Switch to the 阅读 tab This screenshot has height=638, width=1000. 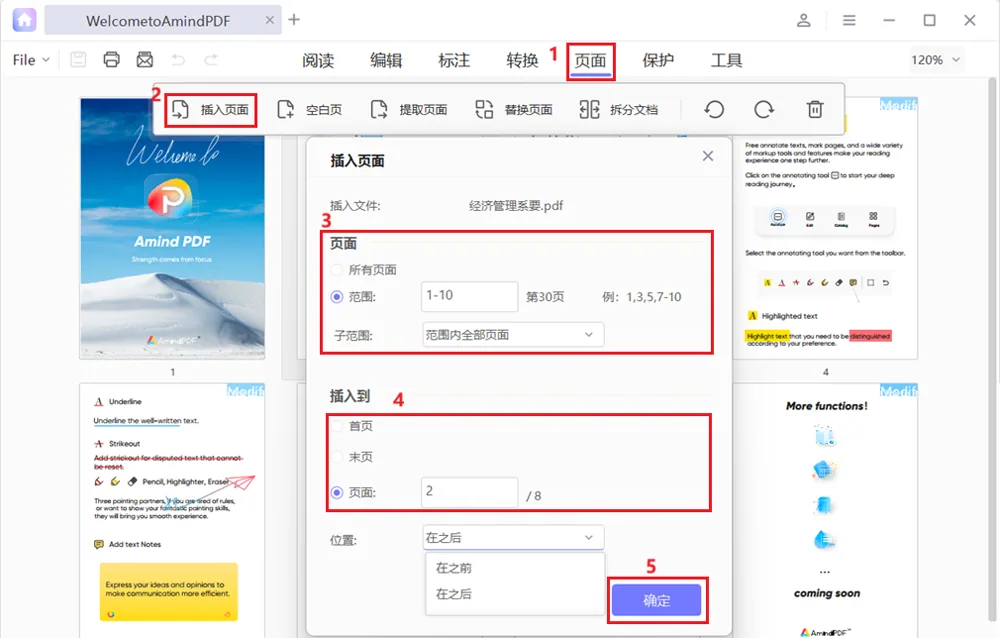(x=318, y=60)
